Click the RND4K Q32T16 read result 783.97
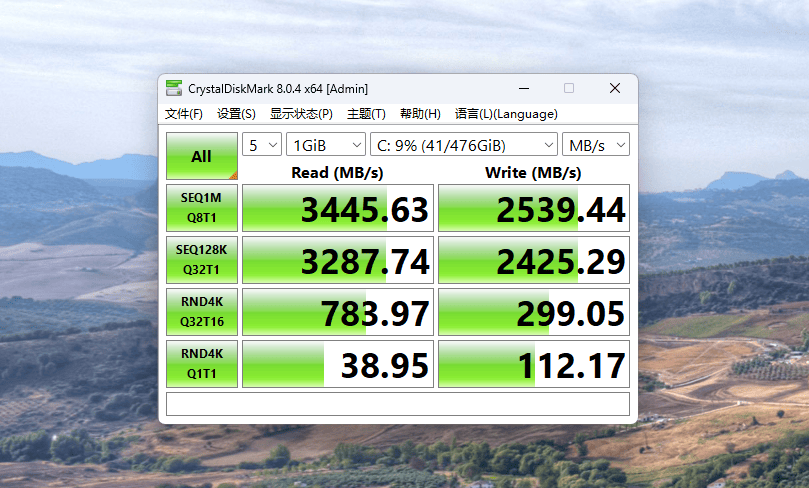 tap(338, 312)
